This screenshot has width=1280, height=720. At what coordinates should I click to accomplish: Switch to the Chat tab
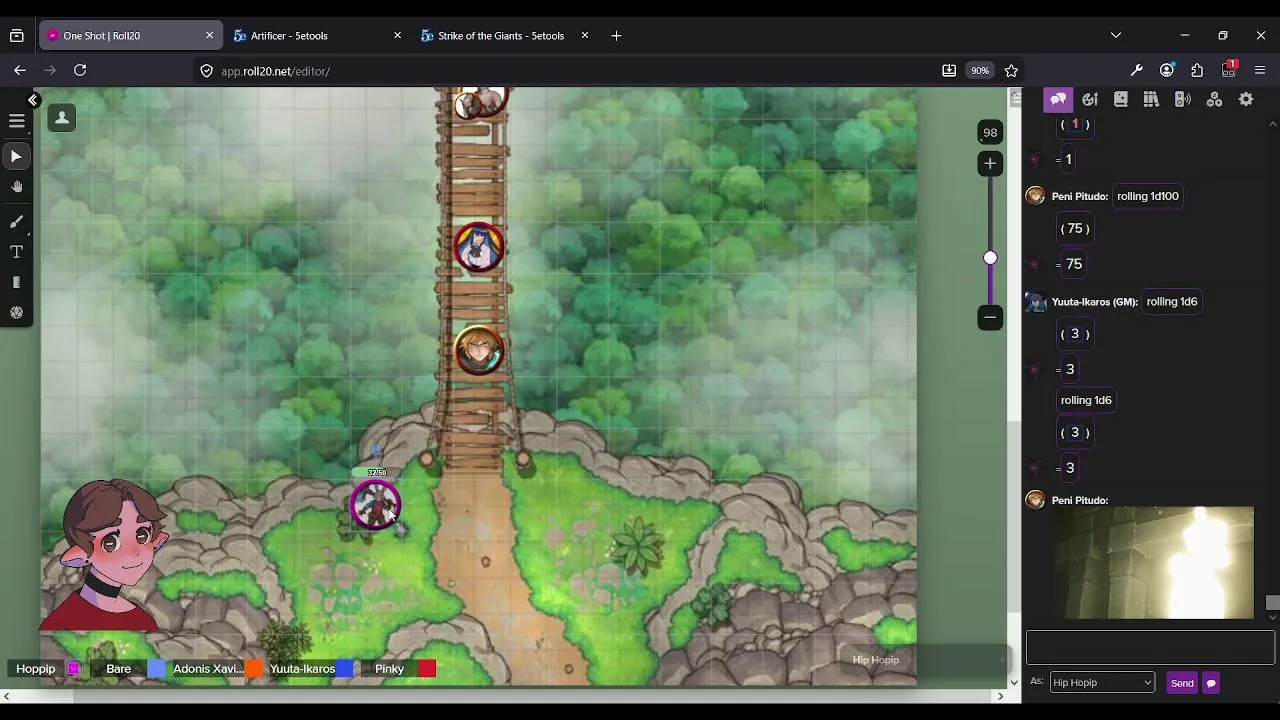tap(1058, 99)
